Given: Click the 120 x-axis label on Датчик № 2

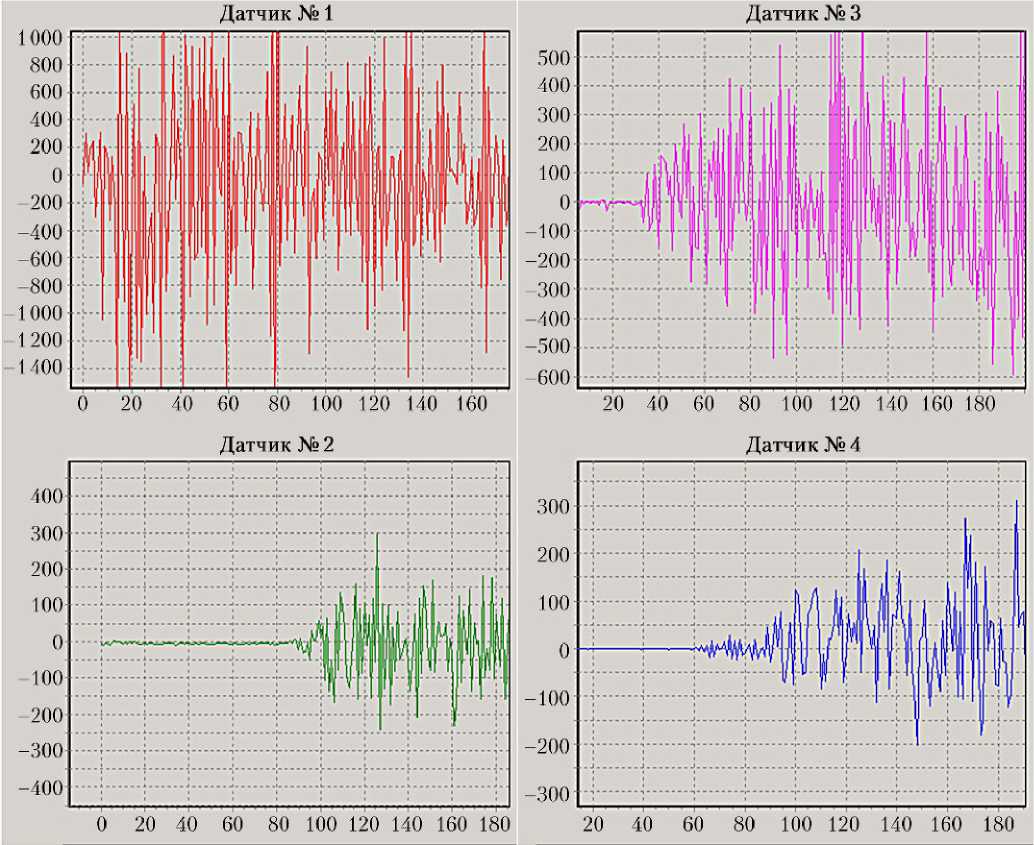Looking at the screenshot, I should click(365, 824).
